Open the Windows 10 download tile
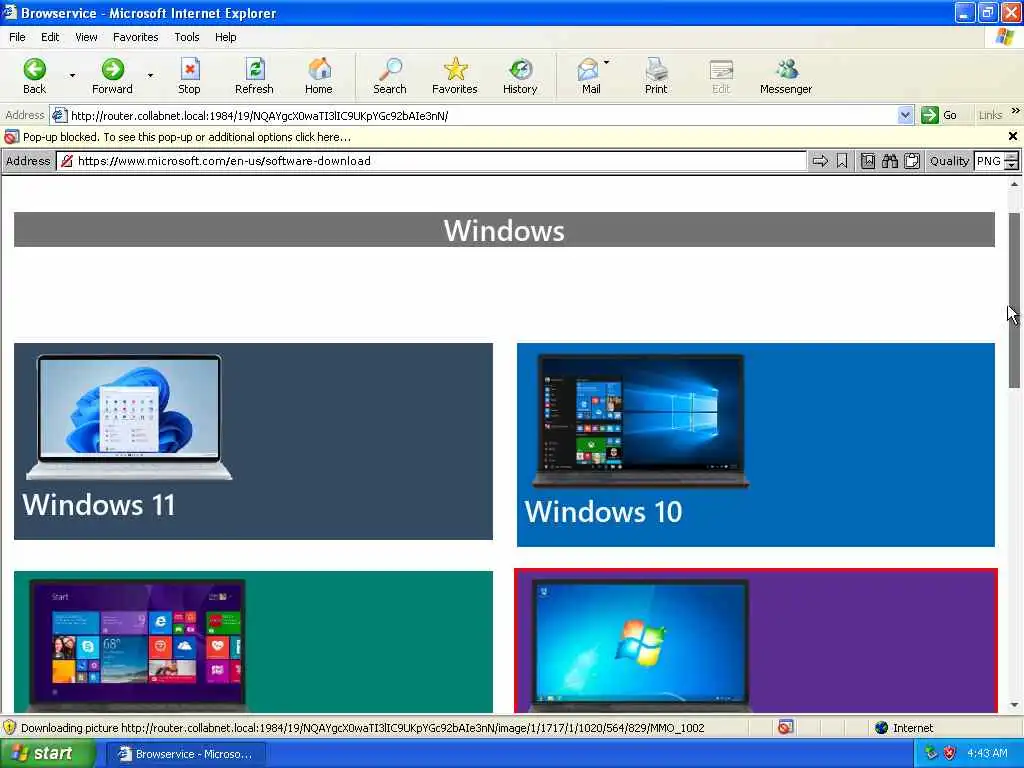 [756, 445]
